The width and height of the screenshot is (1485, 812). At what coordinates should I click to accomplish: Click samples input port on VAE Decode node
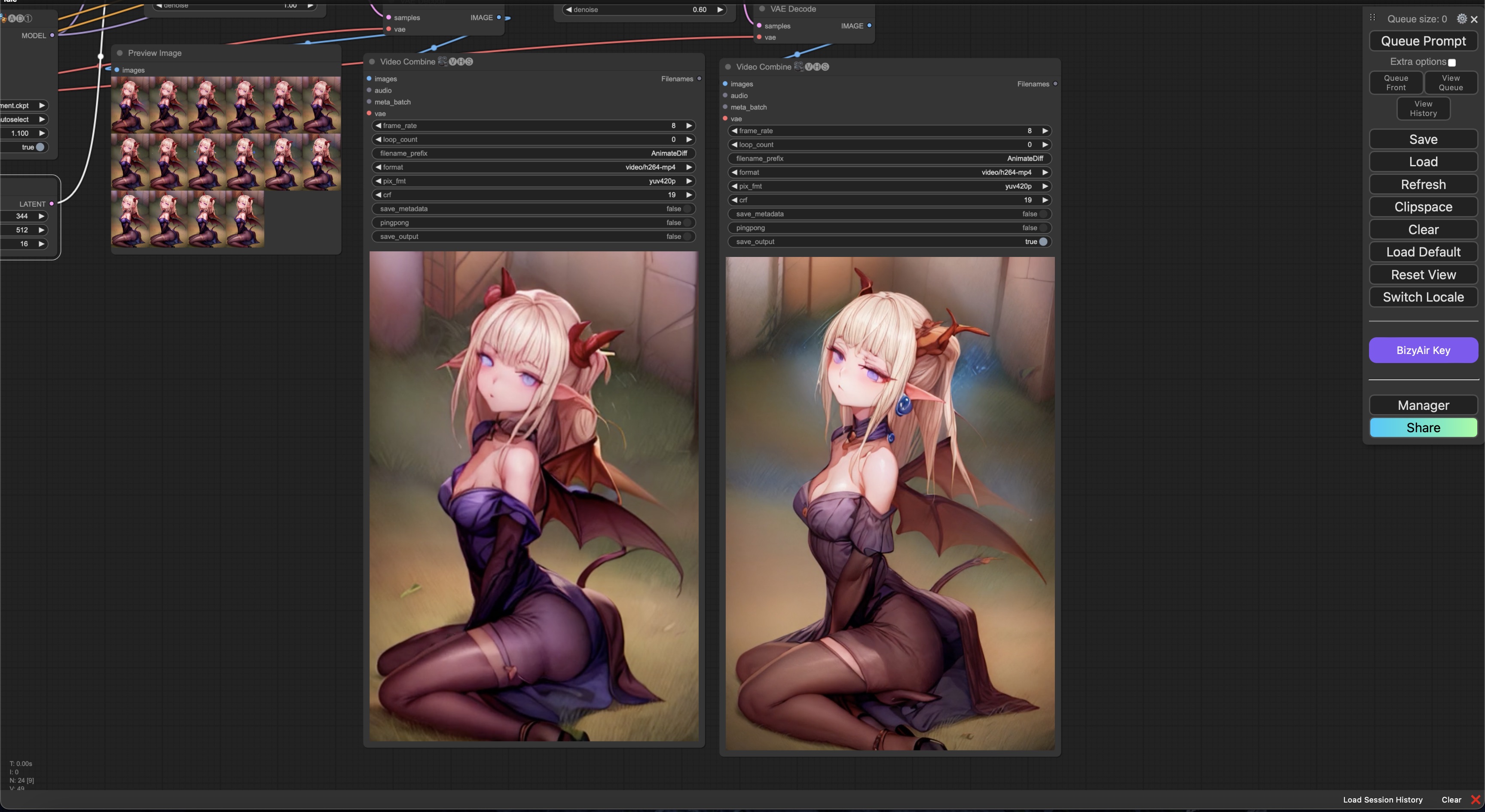coord(759,26)
